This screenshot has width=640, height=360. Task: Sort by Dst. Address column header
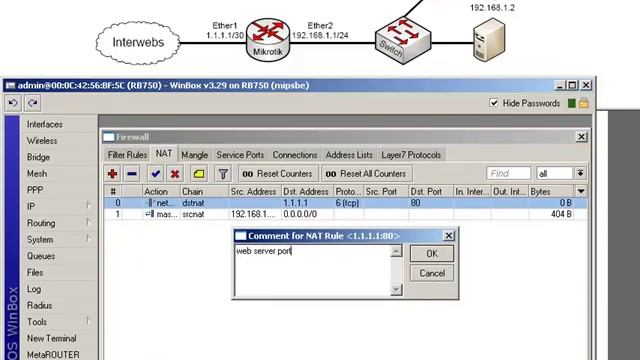307,191
